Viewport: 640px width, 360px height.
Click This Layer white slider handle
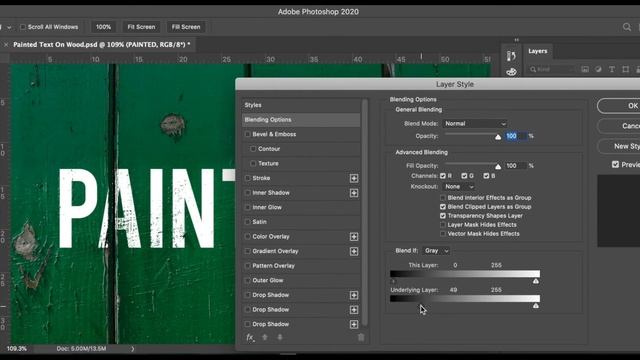536,281
